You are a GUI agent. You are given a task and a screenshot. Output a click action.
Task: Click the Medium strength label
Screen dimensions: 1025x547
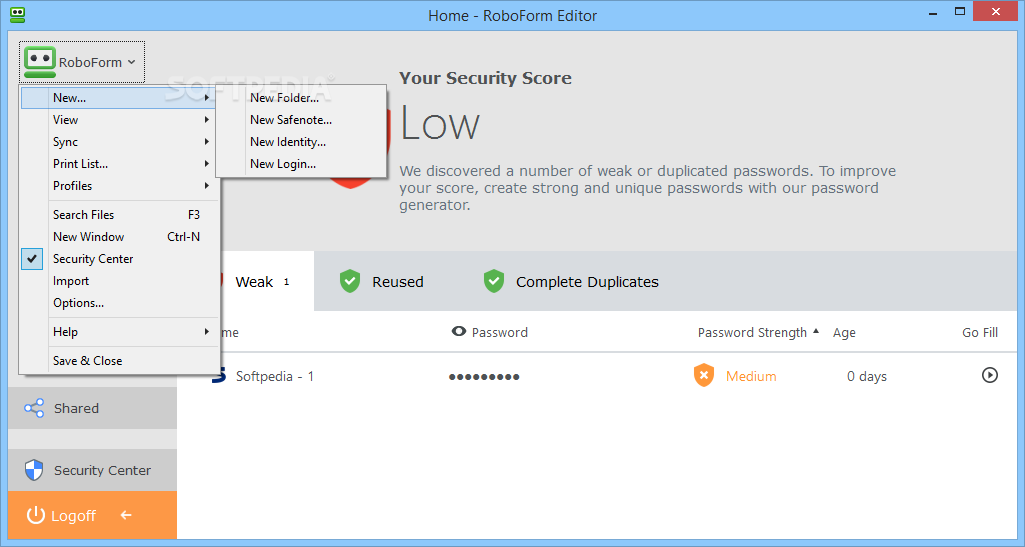point(751,376)
